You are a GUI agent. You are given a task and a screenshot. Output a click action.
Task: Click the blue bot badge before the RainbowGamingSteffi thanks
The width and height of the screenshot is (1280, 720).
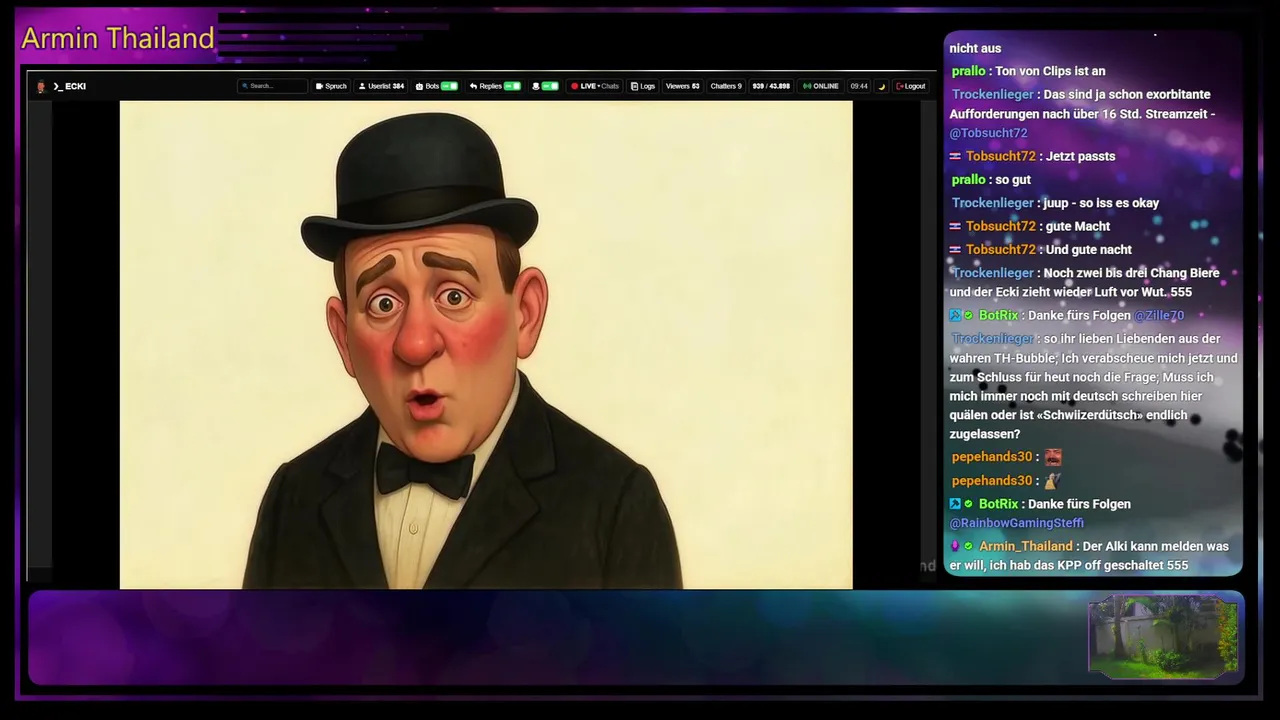[x=955, y=504]
